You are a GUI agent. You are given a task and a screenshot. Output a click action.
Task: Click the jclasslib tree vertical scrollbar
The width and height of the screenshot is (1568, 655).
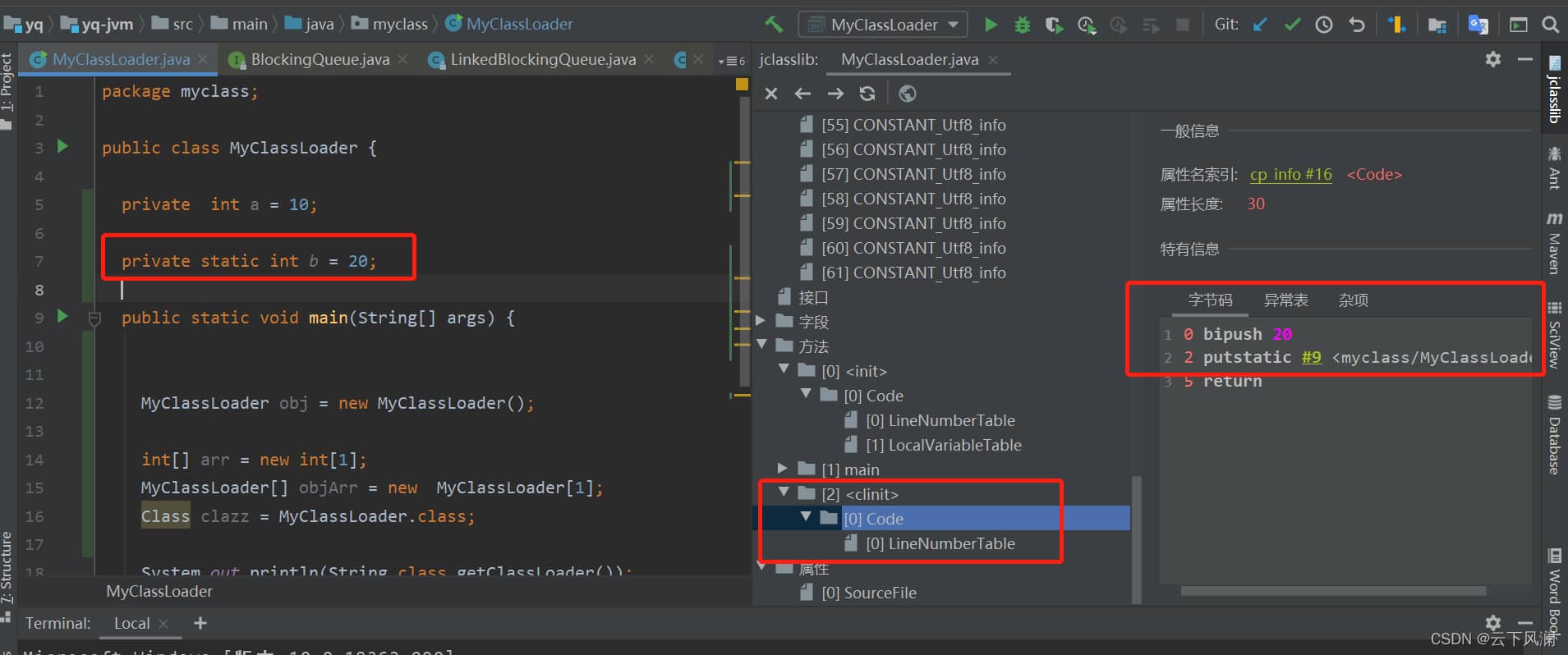click(x=1137, y=539)
